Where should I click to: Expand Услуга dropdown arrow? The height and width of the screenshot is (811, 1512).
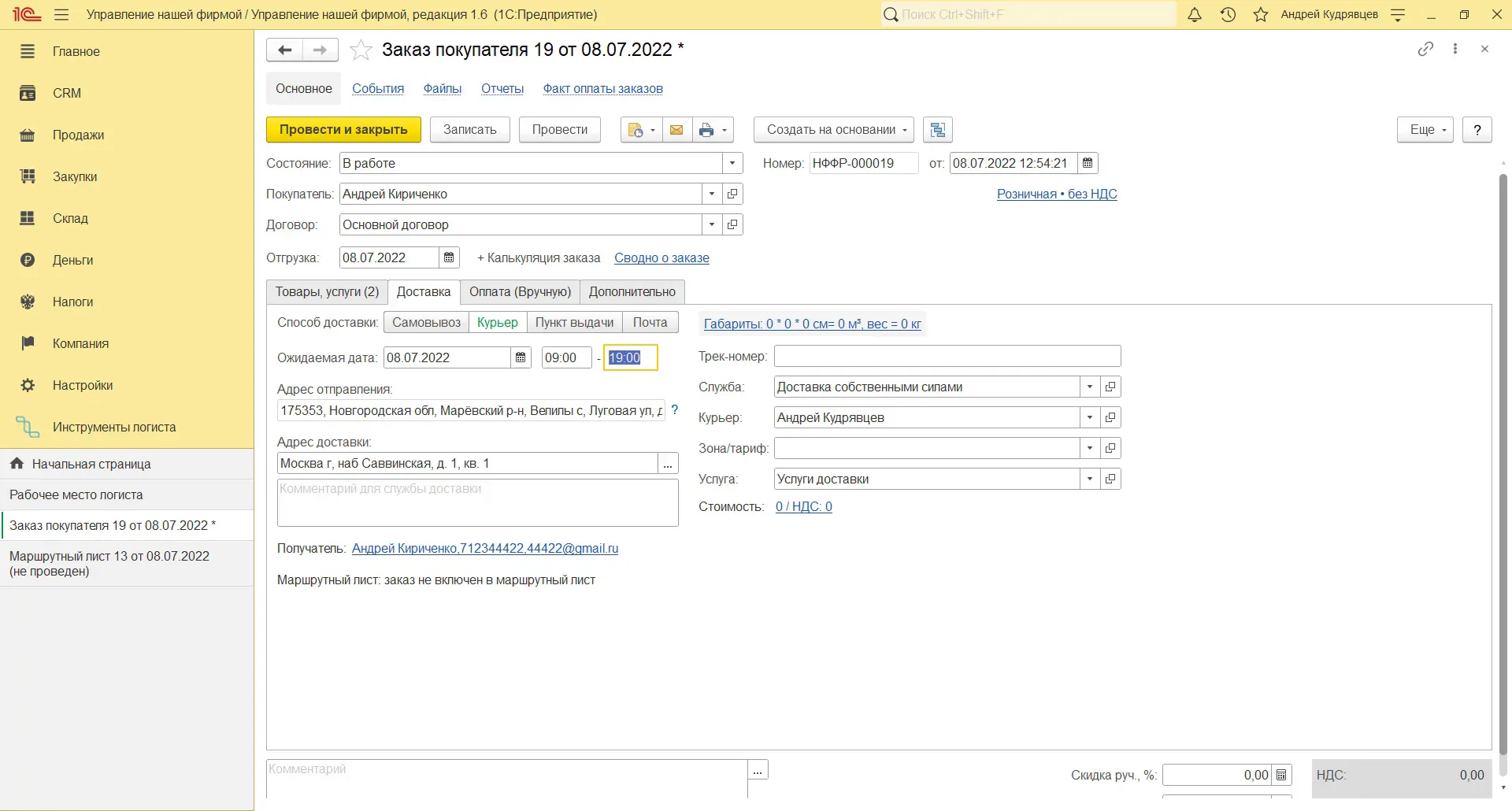1090,479
